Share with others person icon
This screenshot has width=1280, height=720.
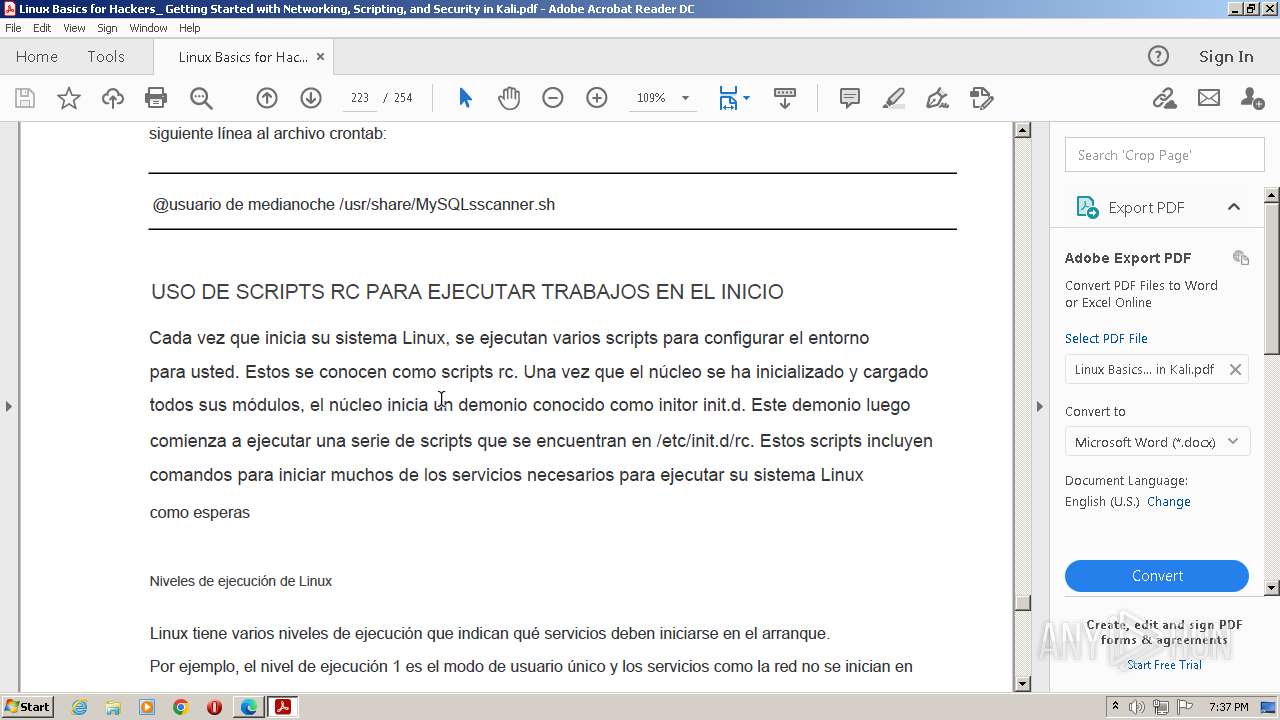pos(1252,98)
